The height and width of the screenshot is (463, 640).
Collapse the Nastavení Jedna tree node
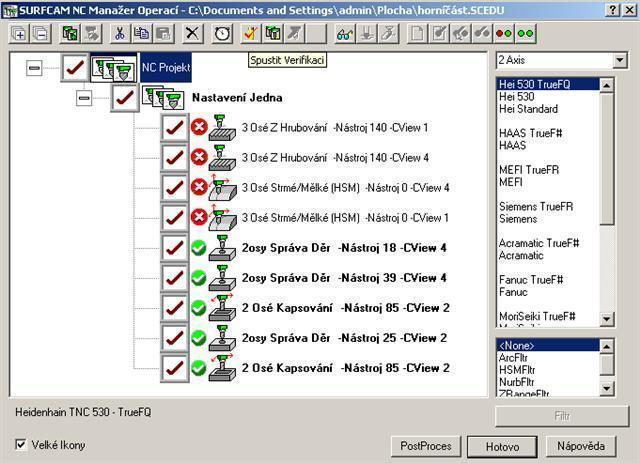coord(84,98)
